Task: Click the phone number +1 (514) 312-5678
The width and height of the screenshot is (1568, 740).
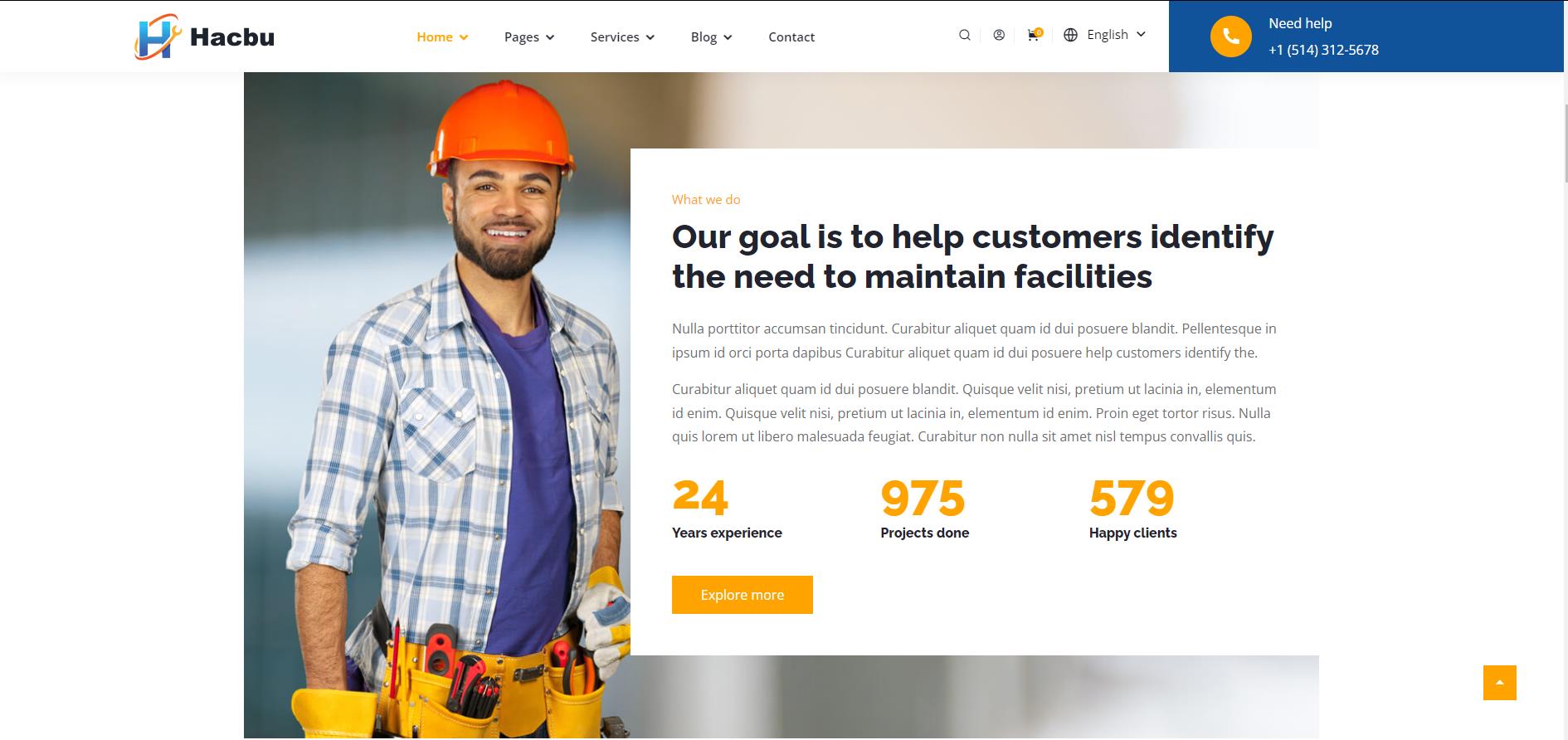Action: [1323, 50]
